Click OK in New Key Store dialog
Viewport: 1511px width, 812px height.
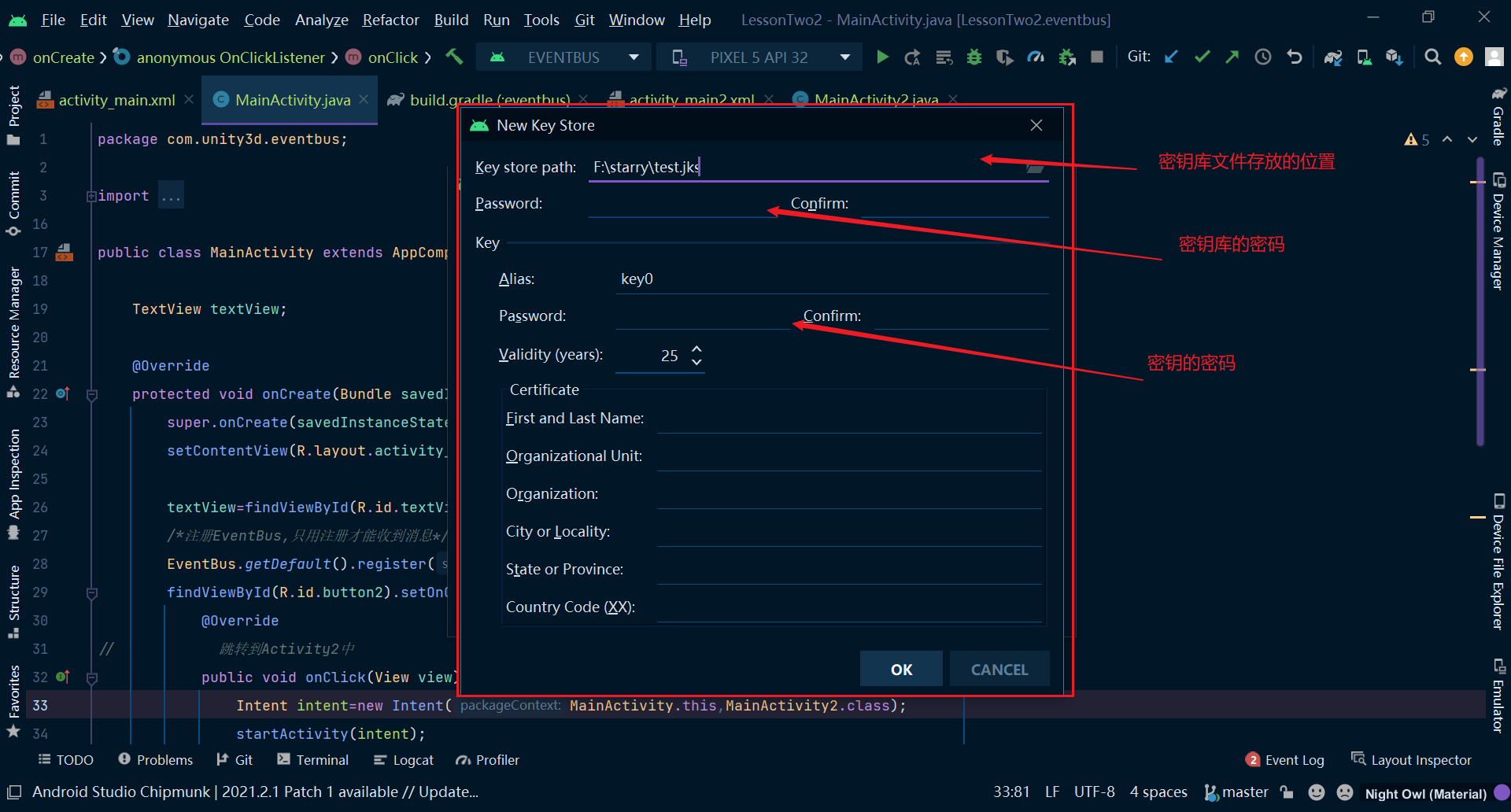point(901,669)
